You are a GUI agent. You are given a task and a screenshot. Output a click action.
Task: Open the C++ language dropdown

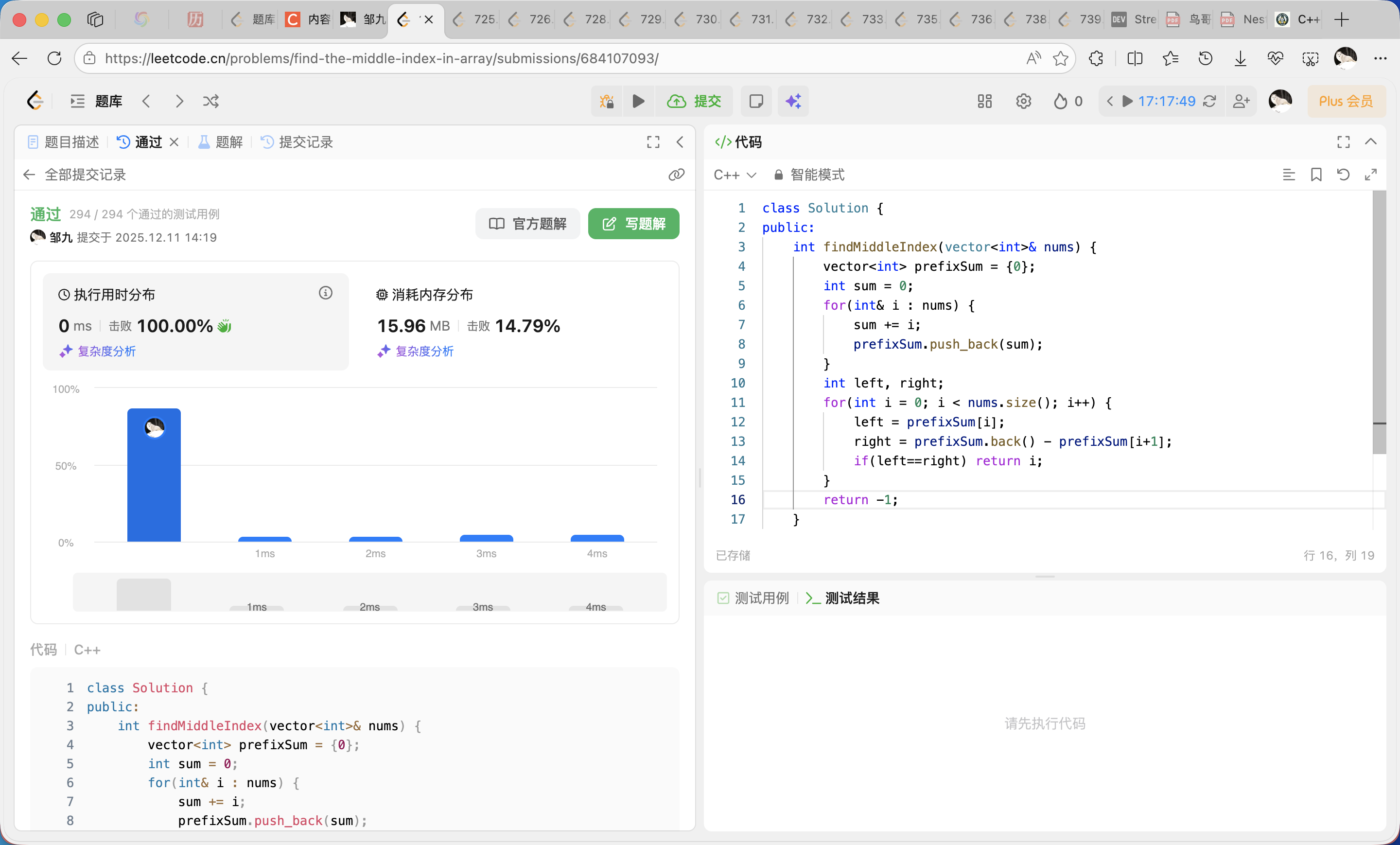point(734,175)
